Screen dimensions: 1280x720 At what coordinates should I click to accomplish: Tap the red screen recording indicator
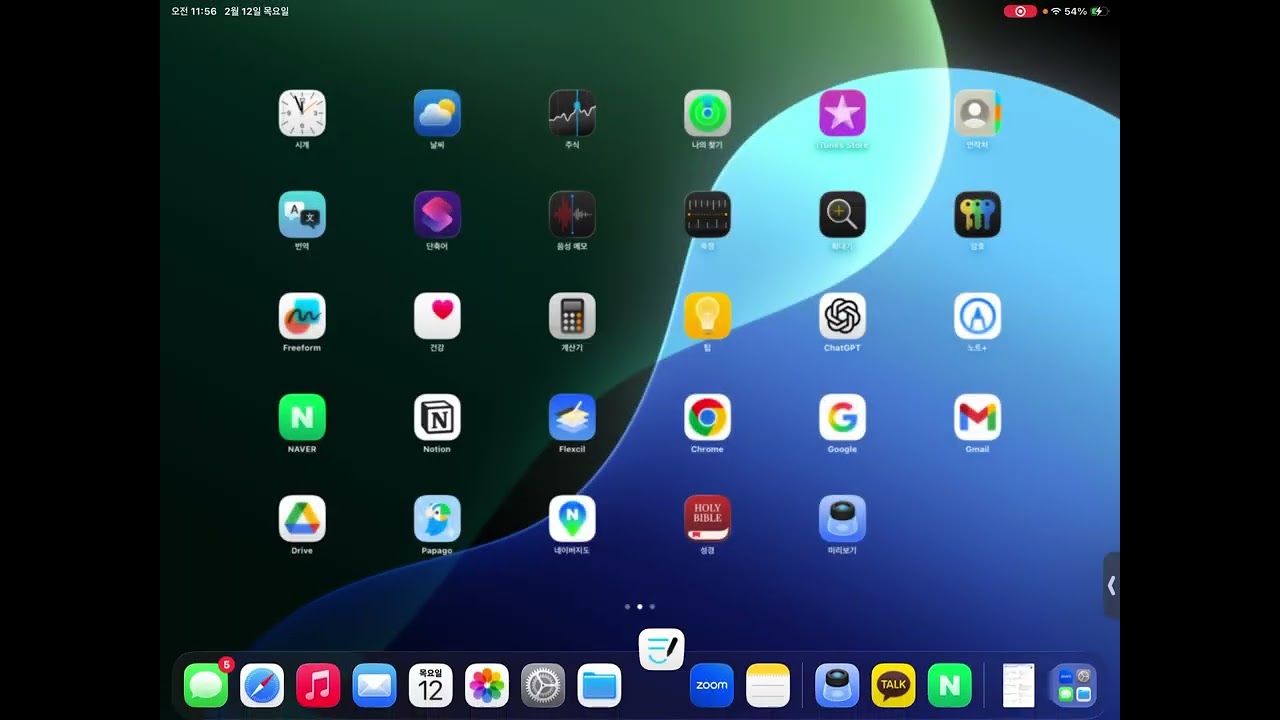(x=1020, y=11)
